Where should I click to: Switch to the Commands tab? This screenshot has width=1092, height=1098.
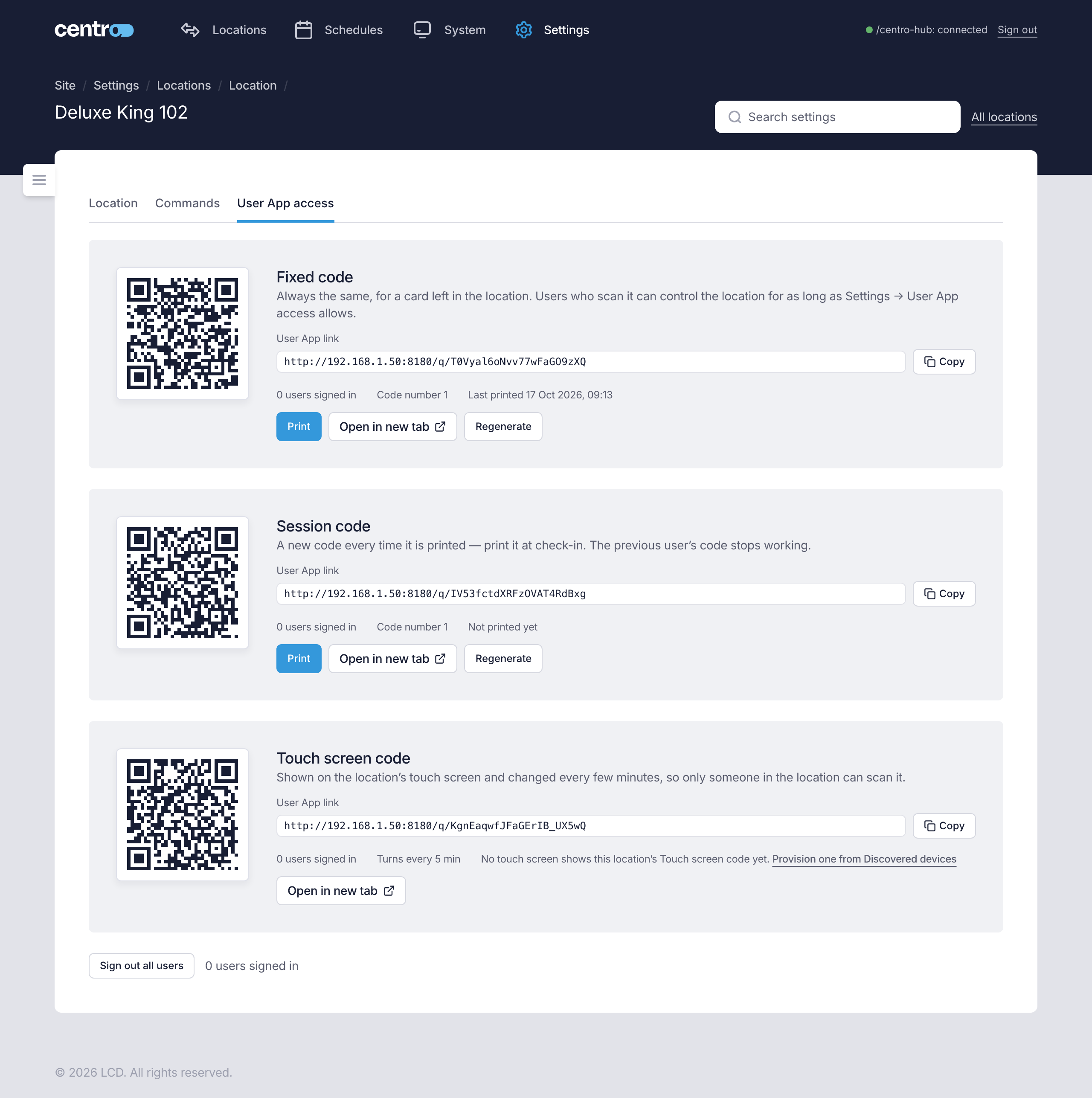(x=187, y=203)
